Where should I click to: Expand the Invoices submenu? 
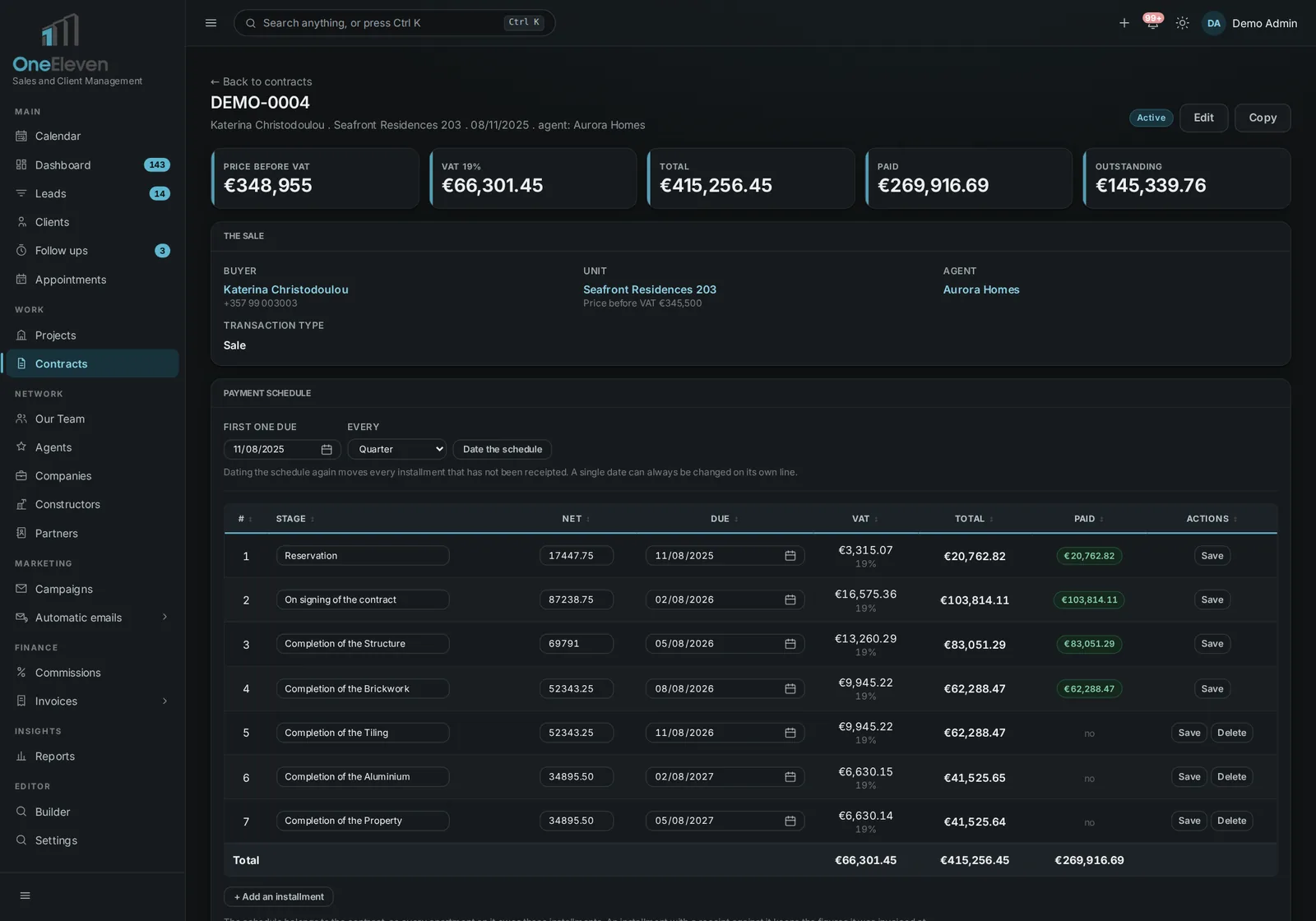pos(164,701)
